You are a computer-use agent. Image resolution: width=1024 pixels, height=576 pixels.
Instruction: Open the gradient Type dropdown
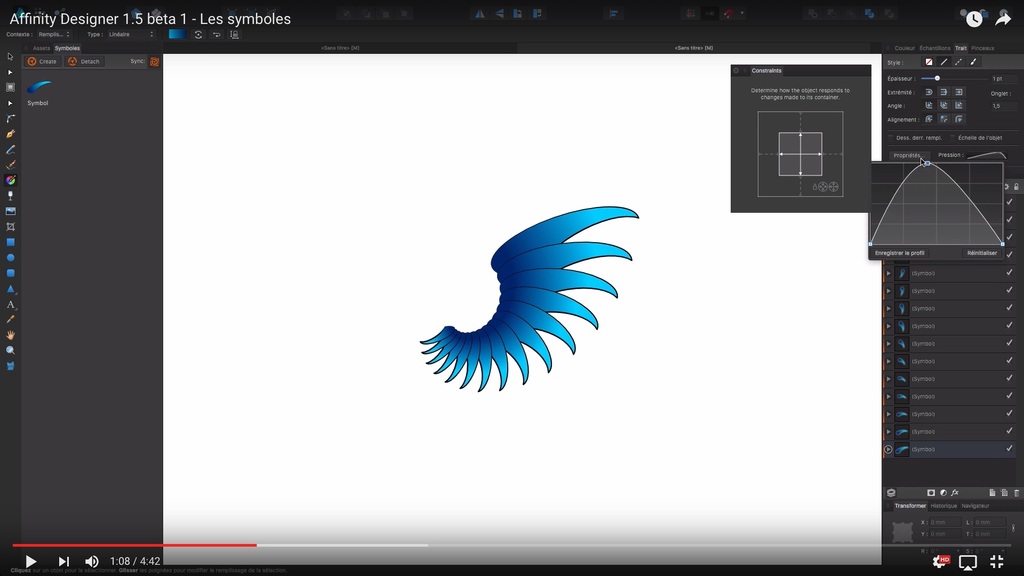[131, 35]
